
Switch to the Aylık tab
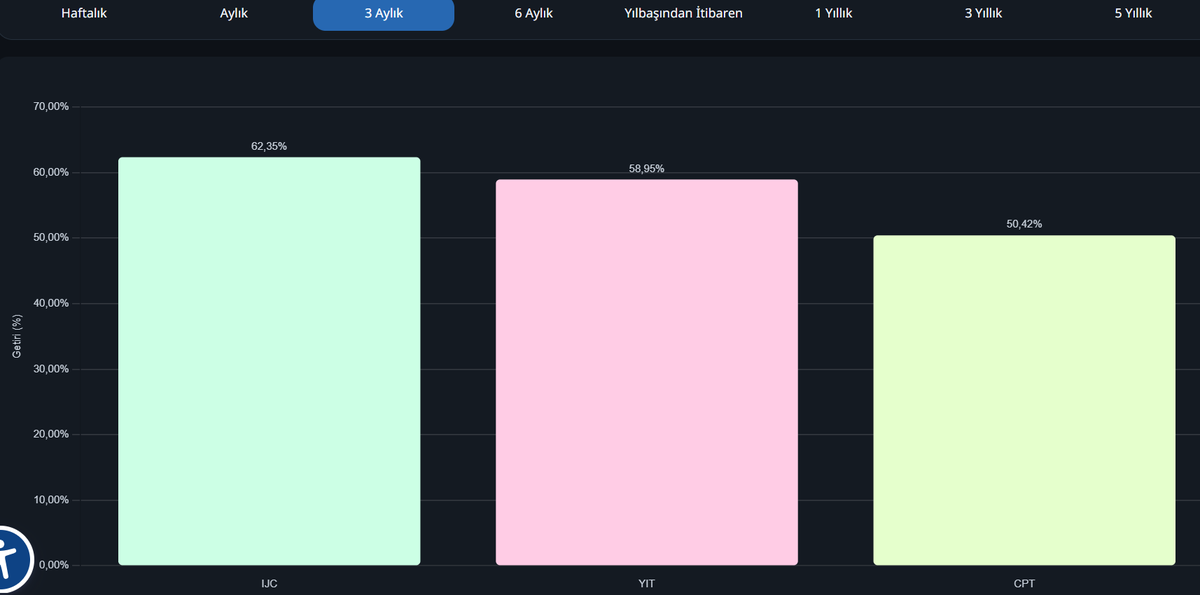pyautogui.click(x=234, y=14)
